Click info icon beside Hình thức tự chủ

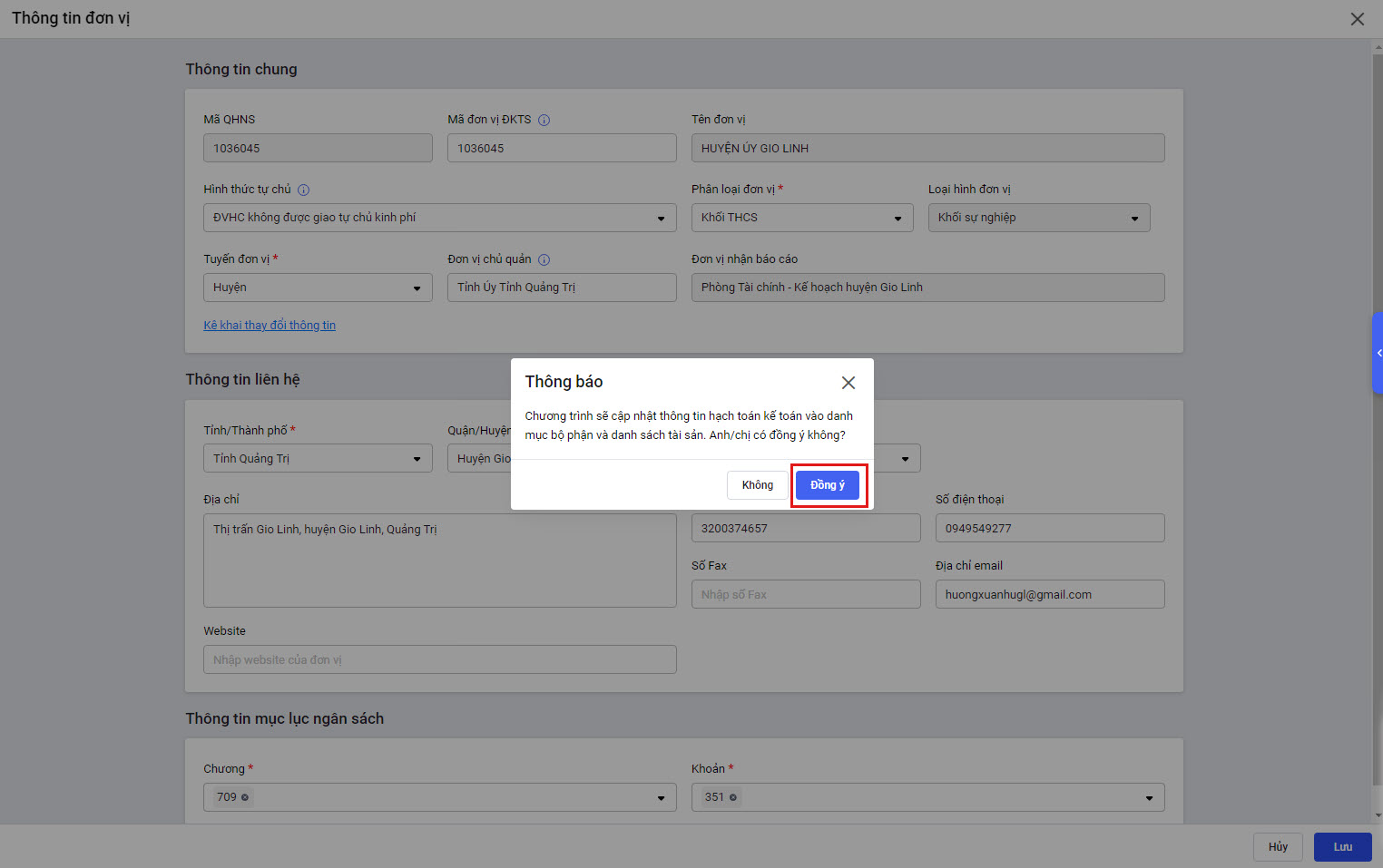(304, 190)
